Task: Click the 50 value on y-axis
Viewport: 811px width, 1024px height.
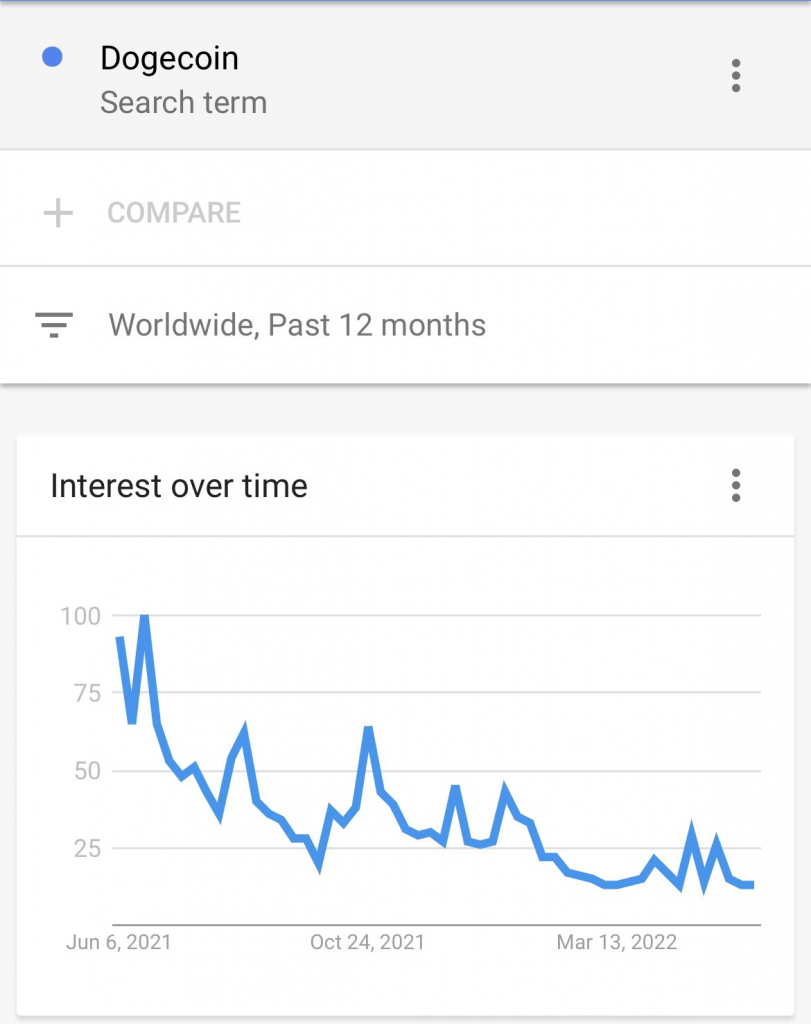Action: tap(87, 771)
